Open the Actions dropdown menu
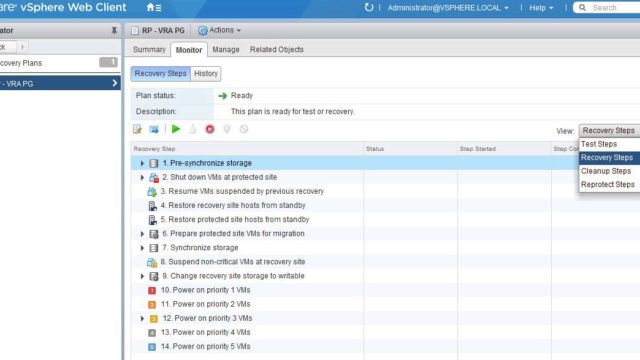 [x=219, y=30]
